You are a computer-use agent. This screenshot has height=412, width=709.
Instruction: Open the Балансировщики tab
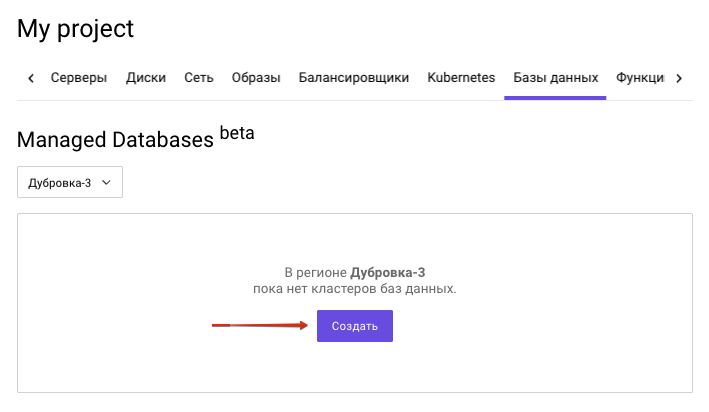click(x=353, y=78)
